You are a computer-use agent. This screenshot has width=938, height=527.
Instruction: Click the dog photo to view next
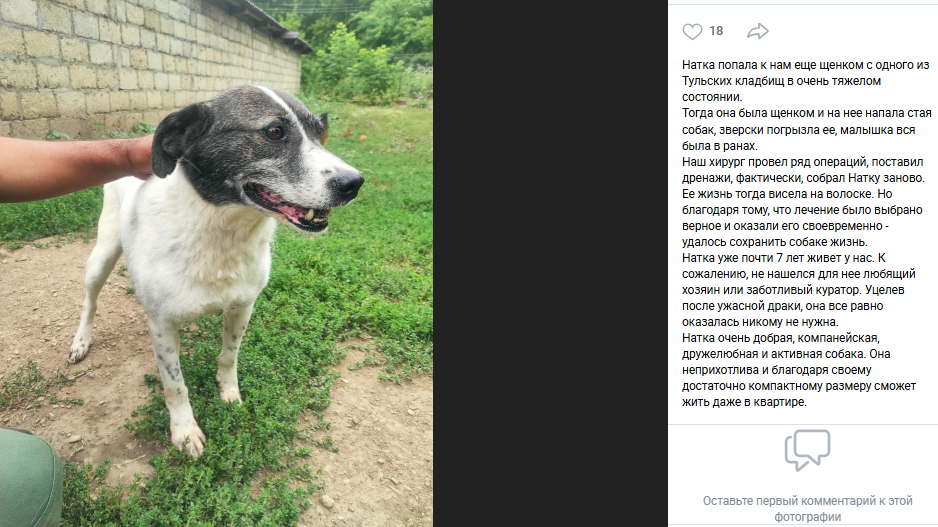click(217, 263)
